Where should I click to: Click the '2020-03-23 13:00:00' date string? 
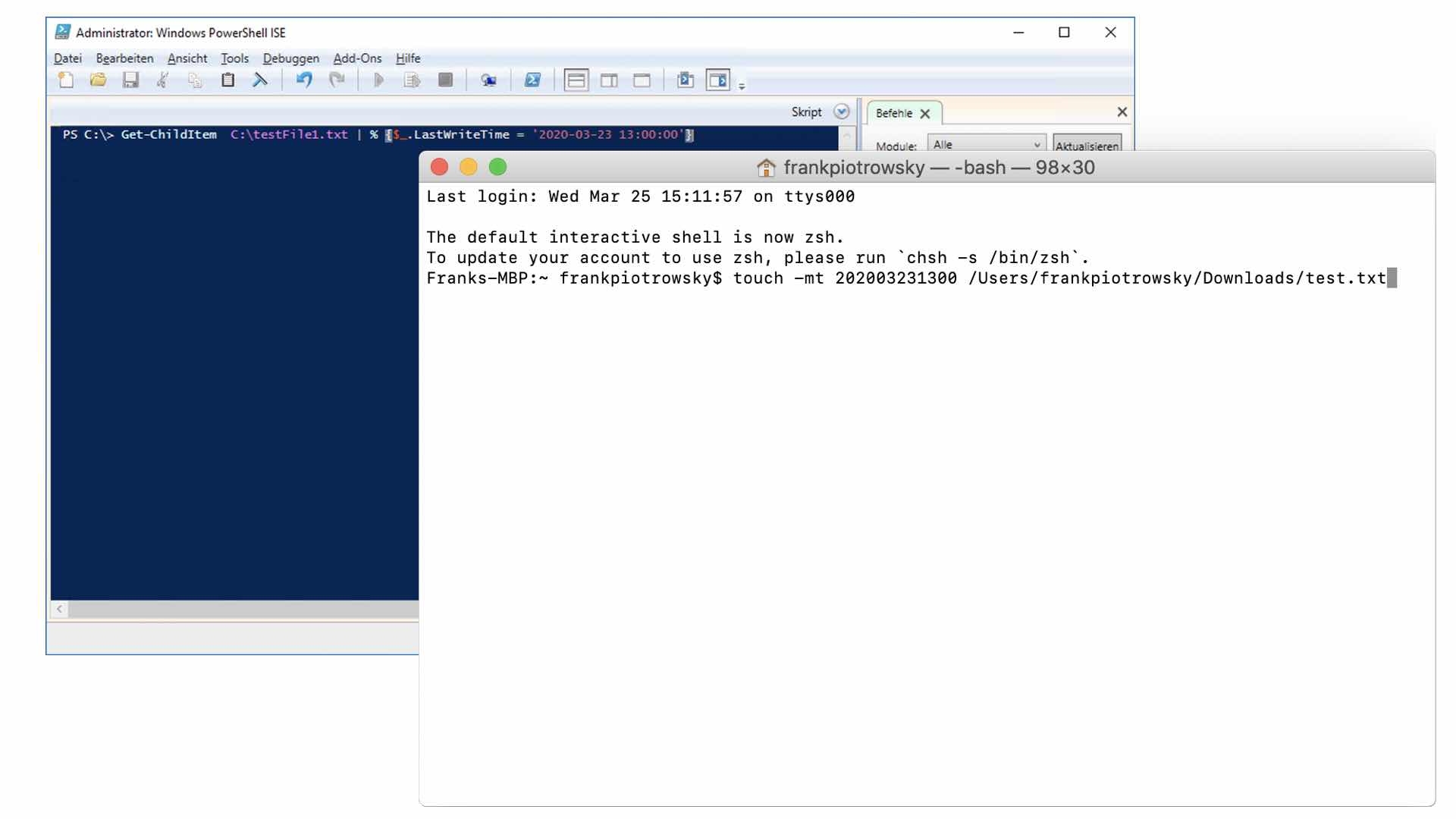(608, 134)
